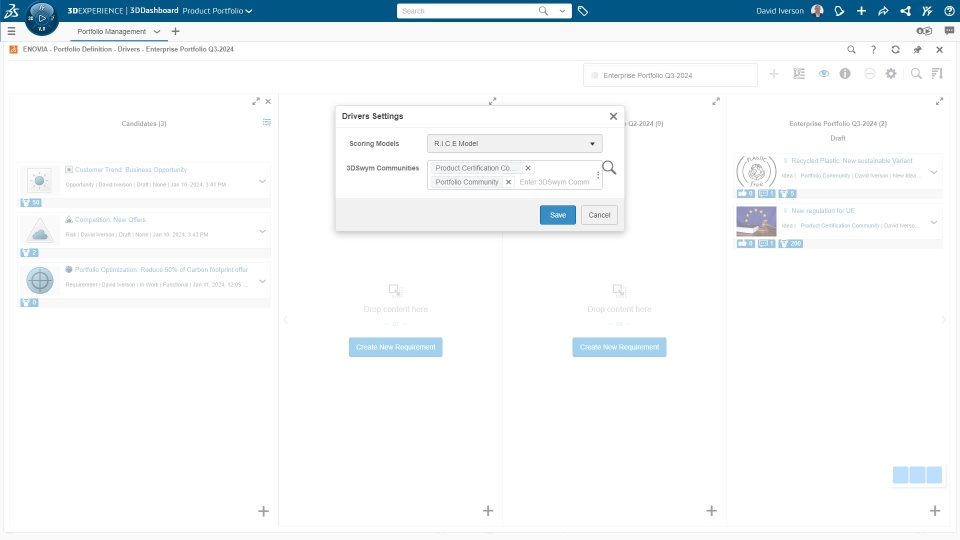
Task: Click the toolbar find magnifier icon
Action: (x=916, y=73)
